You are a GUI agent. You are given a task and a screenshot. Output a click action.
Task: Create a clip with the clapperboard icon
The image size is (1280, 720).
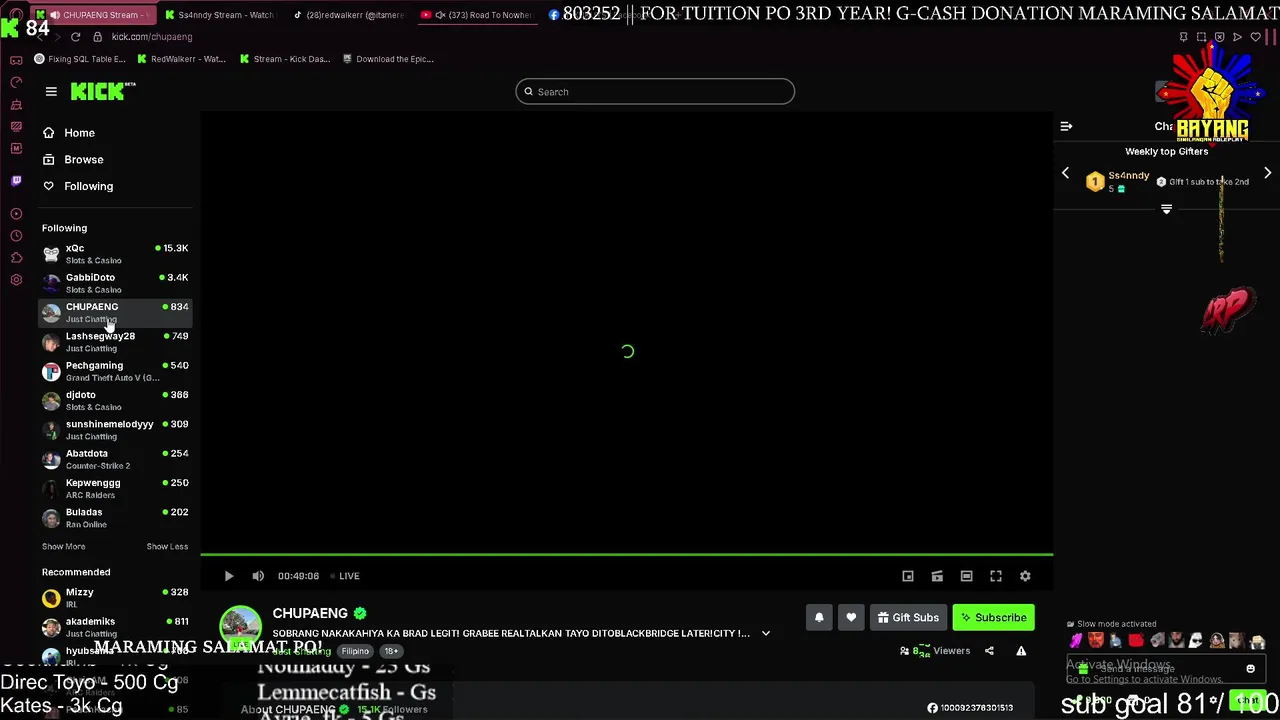pos(937,576)
